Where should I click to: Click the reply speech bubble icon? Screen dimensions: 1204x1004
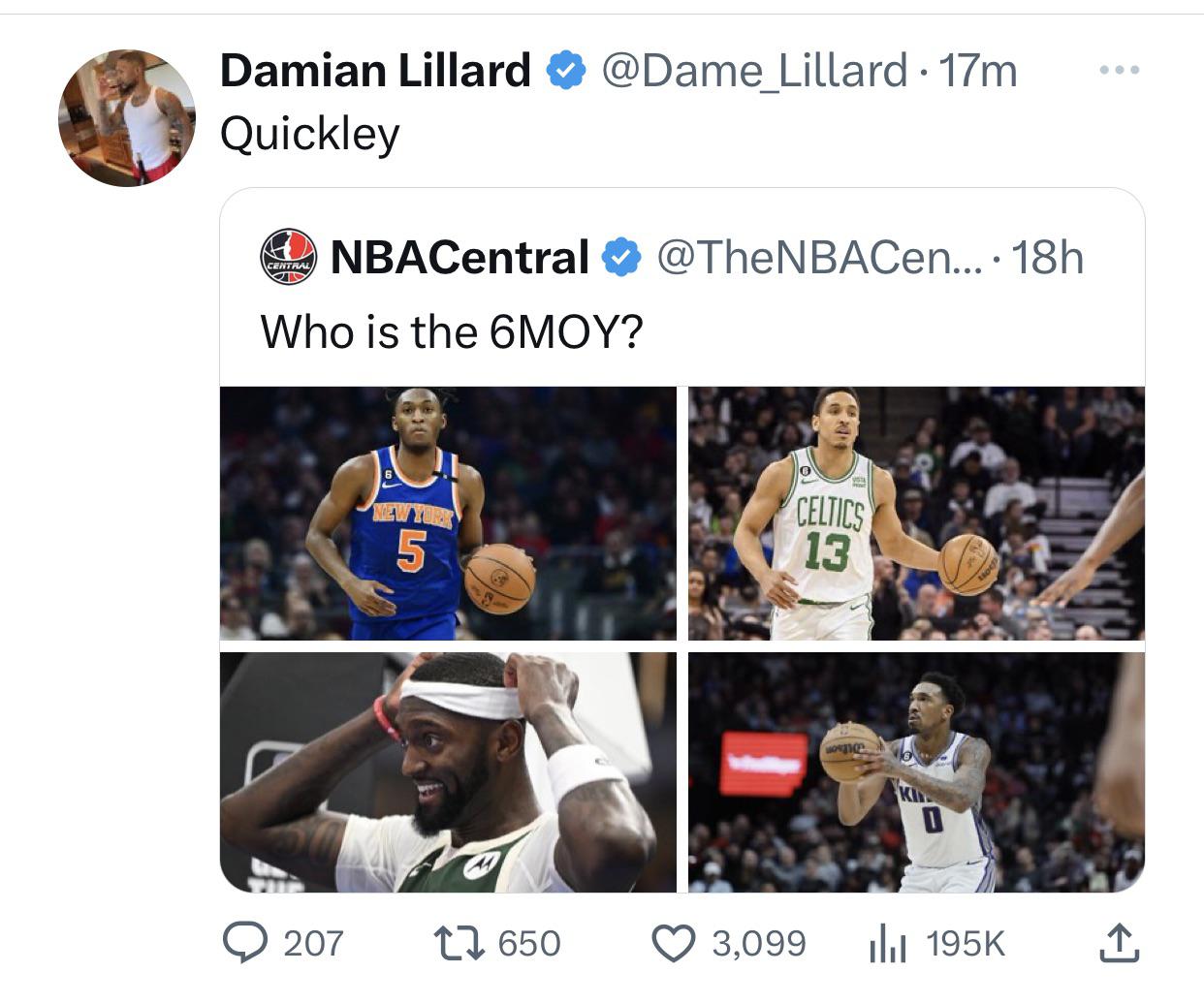tap(244, 943)
